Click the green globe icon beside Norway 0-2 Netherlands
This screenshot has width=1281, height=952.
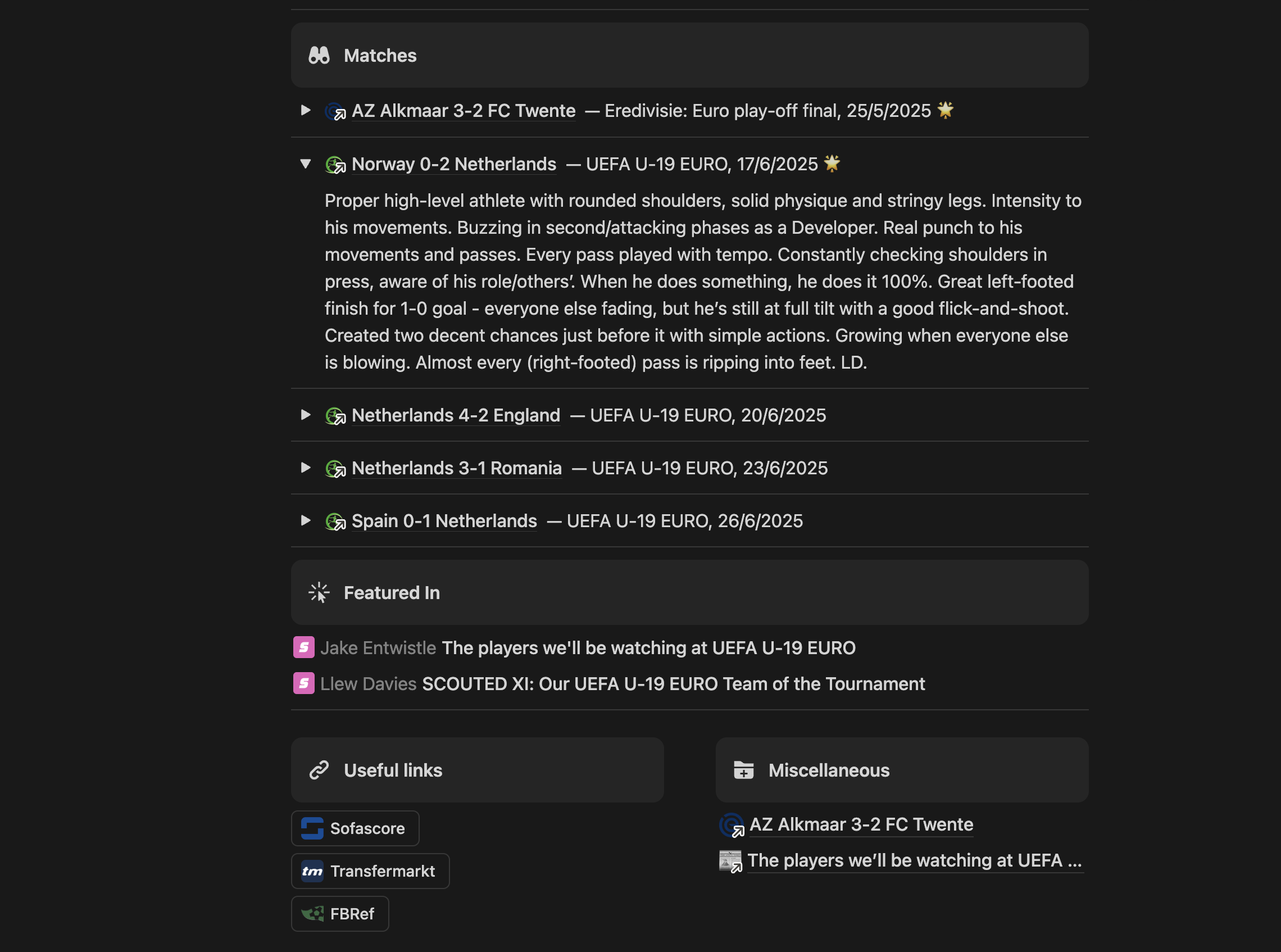[335, 165]
